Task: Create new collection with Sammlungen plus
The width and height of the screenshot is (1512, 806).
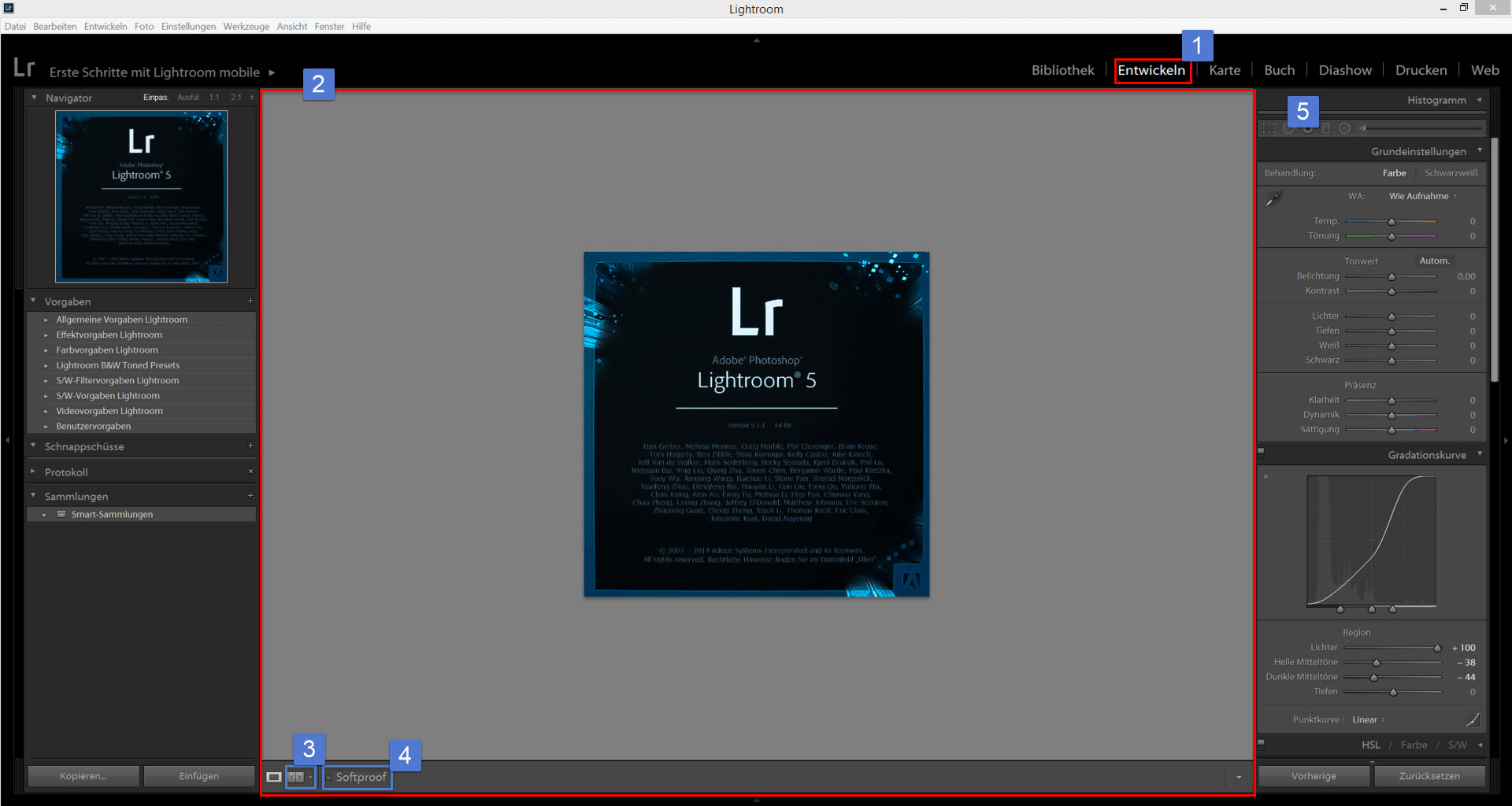Action: pyautogui.click(x=250, y=496)
